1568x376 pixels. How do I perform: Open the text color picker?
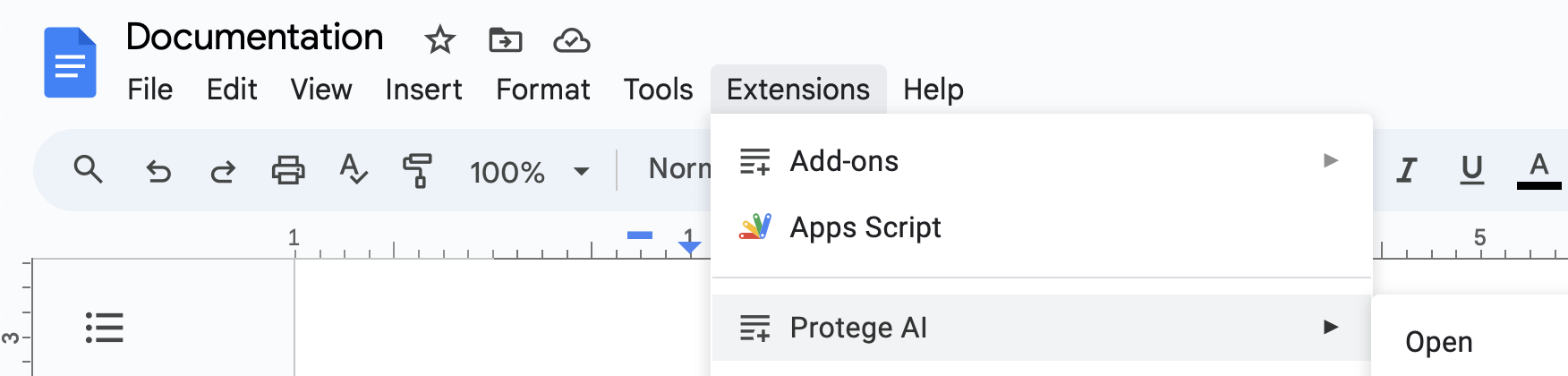point(1538,170)
